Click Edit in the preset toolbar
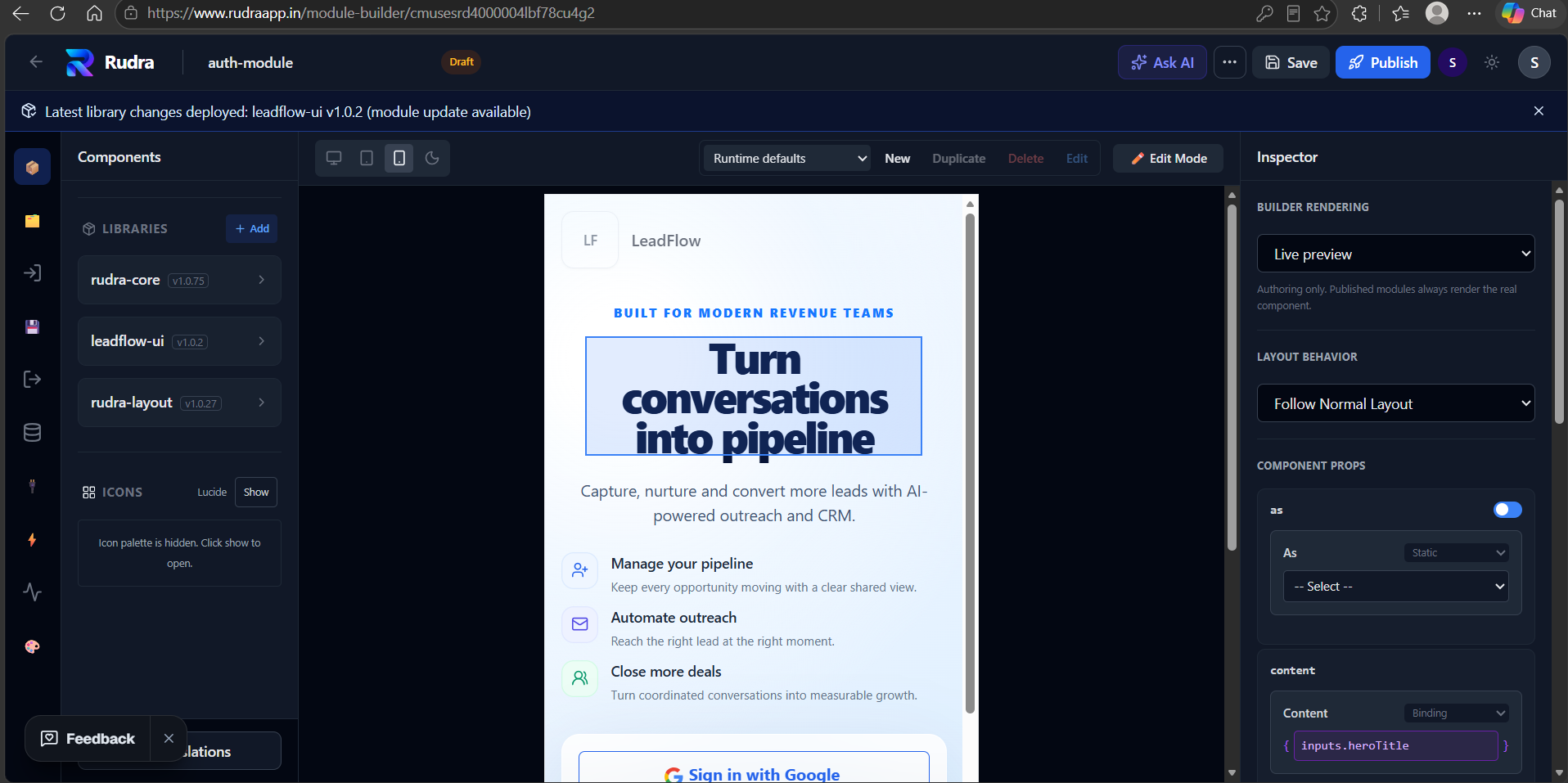Screen dimensions: 1568x783 click(x=1077, y=159)
